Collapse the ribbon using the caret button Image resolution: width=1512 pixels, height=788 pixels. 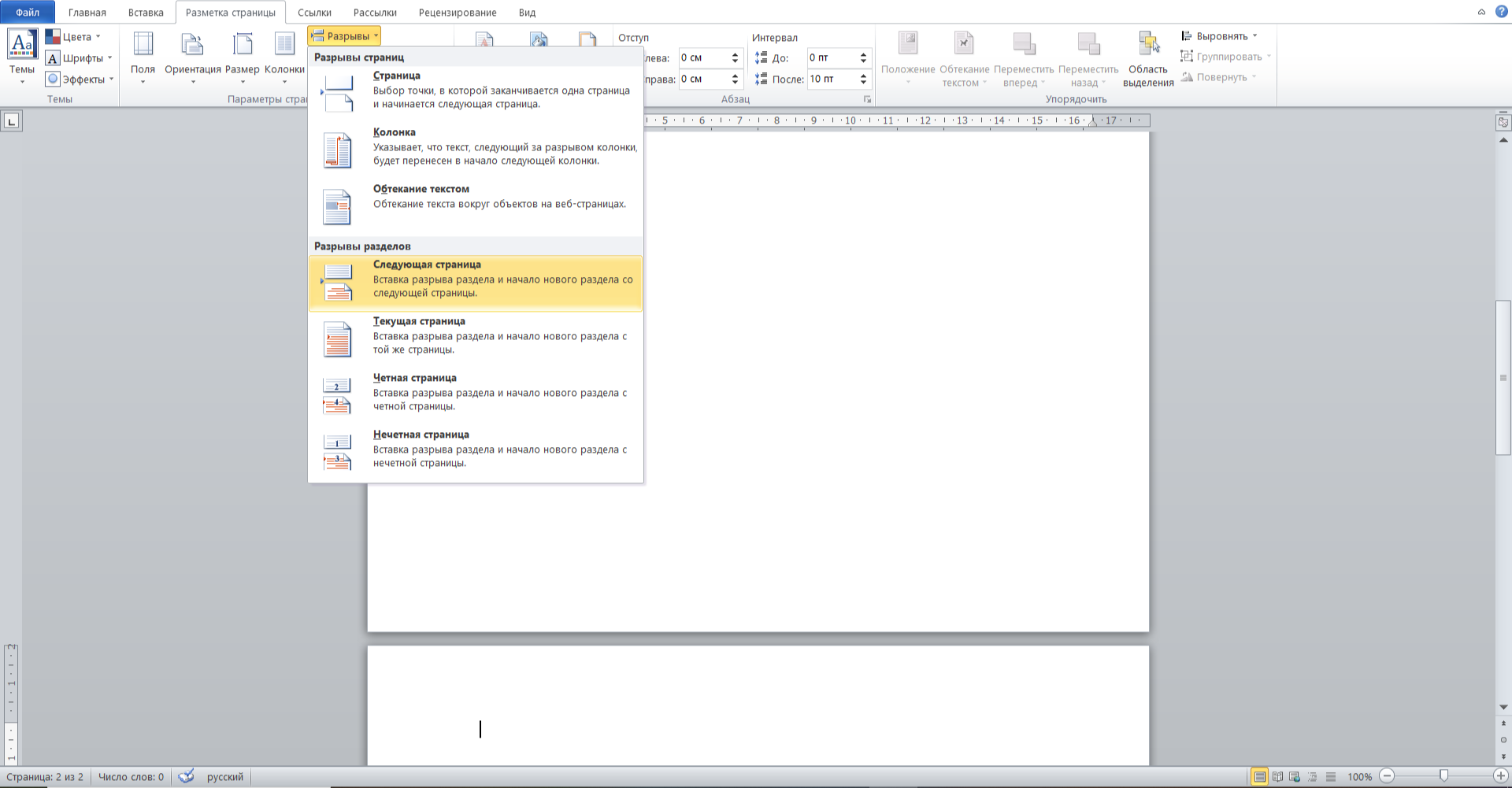coord(1481,13)
